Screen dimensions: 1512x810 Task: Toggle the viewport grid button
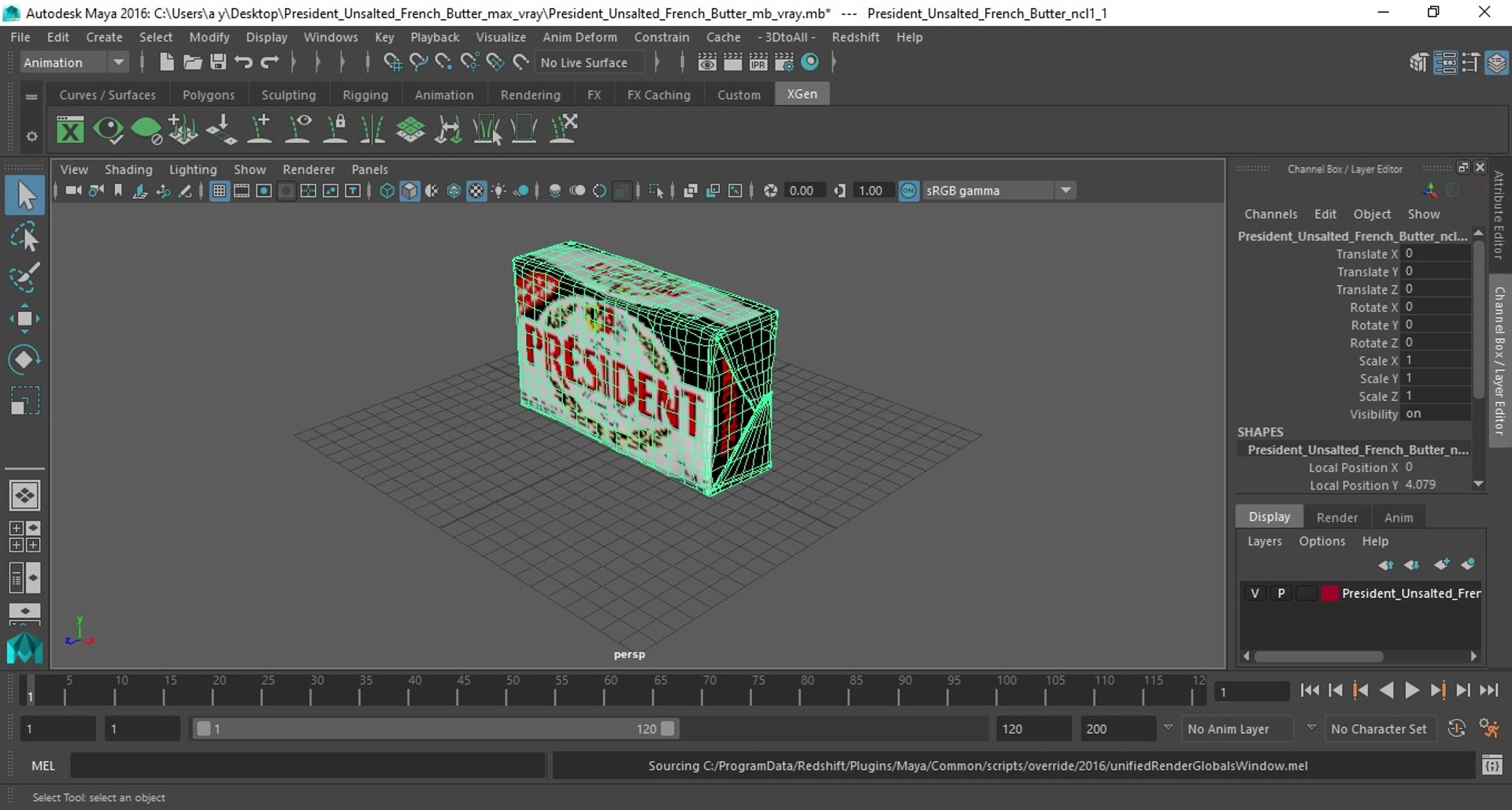click(220, 191)
